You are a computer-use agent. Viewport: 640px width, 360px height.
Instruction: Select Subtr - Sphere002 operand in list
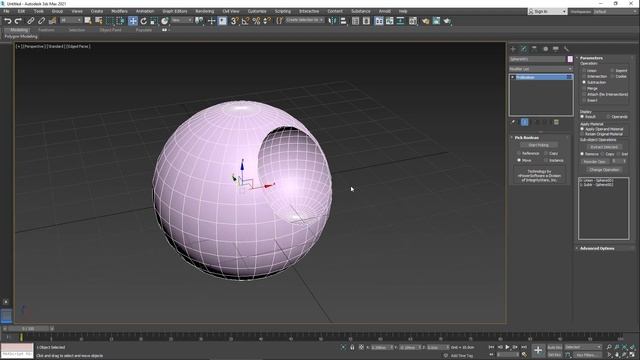(598, 185)
